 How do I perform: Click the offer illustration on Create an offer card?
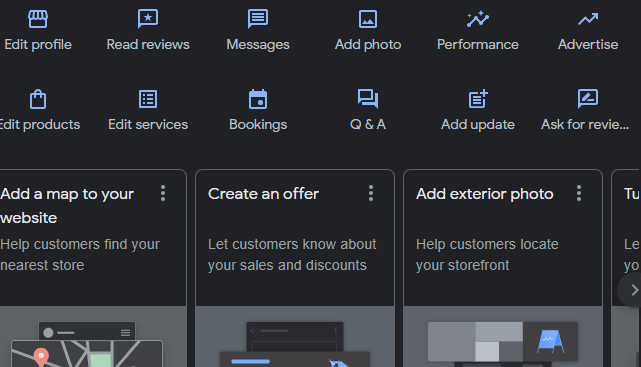(x=295, y=344)
